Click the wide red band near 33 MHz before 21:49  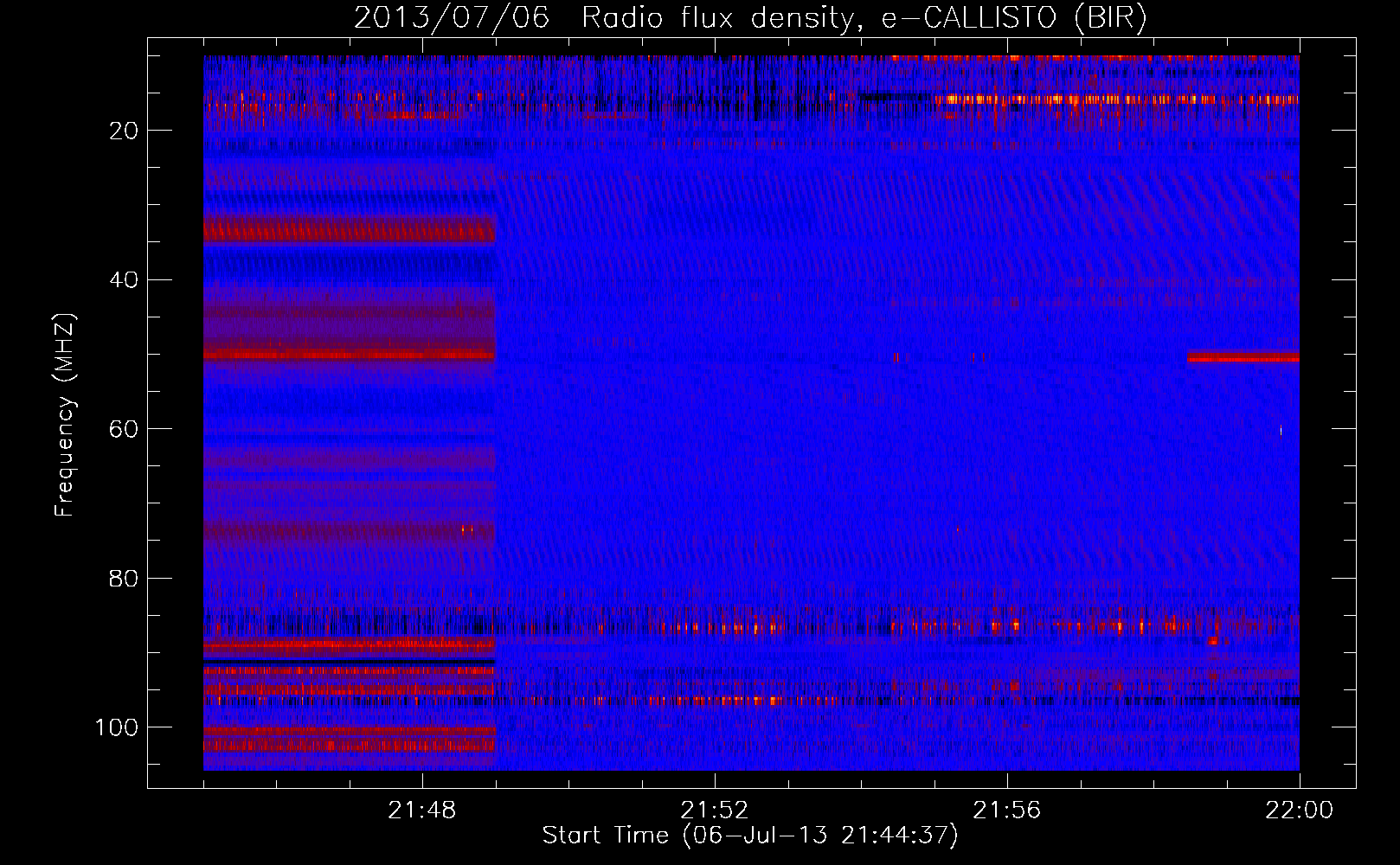click(350, 230)
